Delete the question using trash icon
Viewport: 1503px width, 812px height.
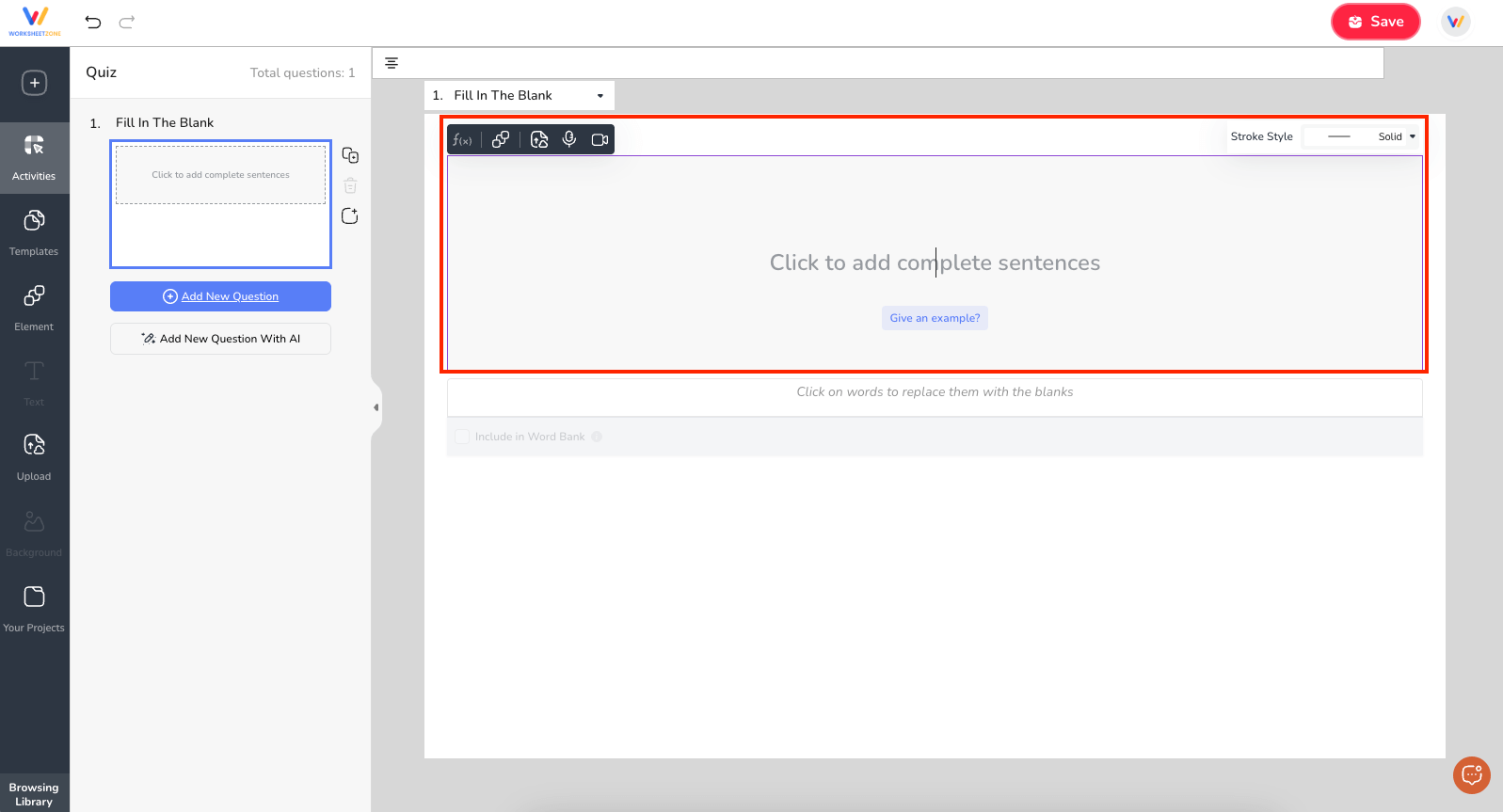tap(350, 185)
